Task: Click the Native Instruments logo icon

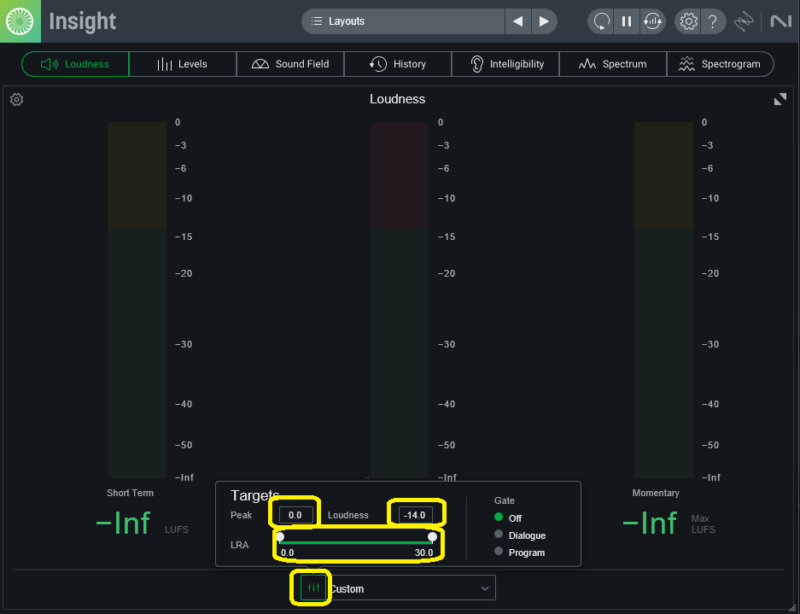Action: (778, 21)
